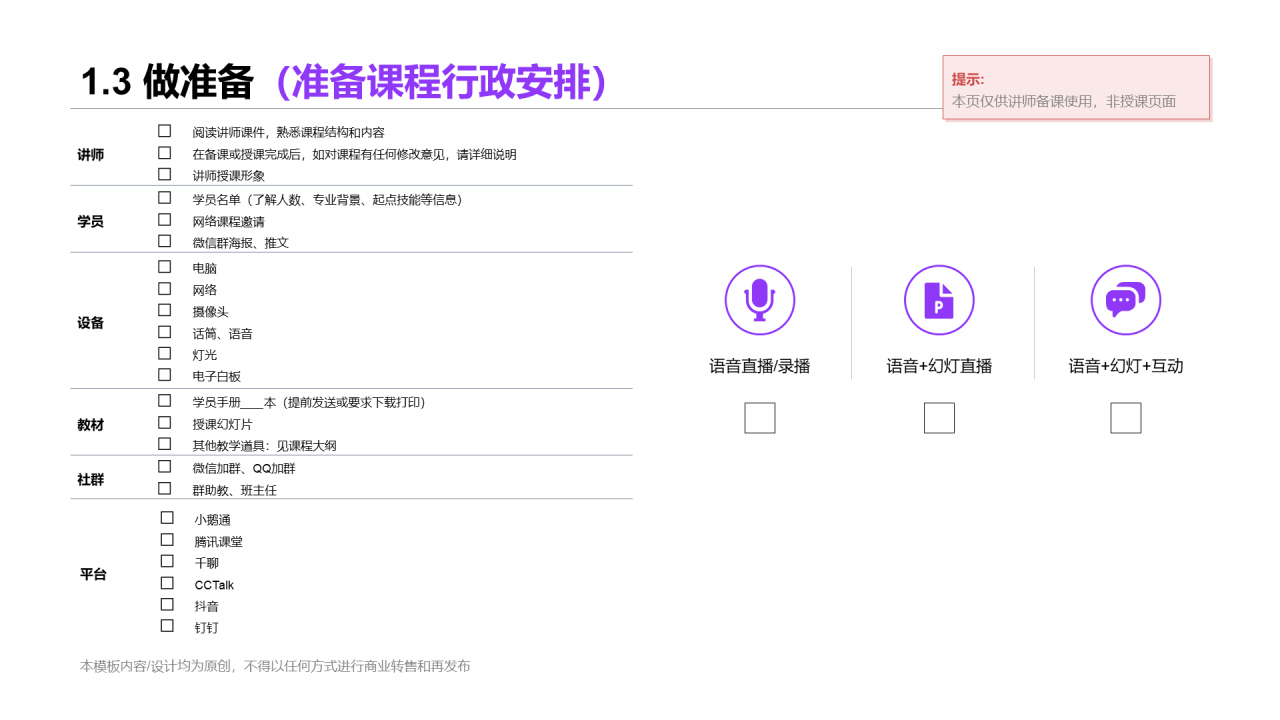Click the chat bubbles interaction icon
Viewport: 1280px width, 720px height.
point(1126,300)
